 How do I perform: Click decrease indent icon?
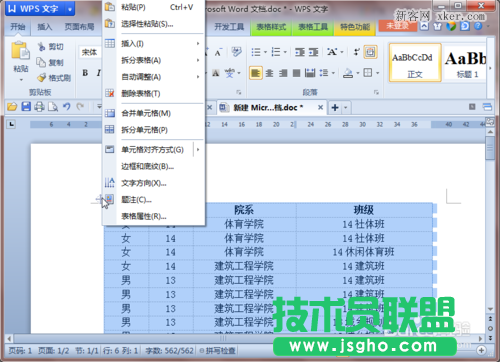[300, 52]
